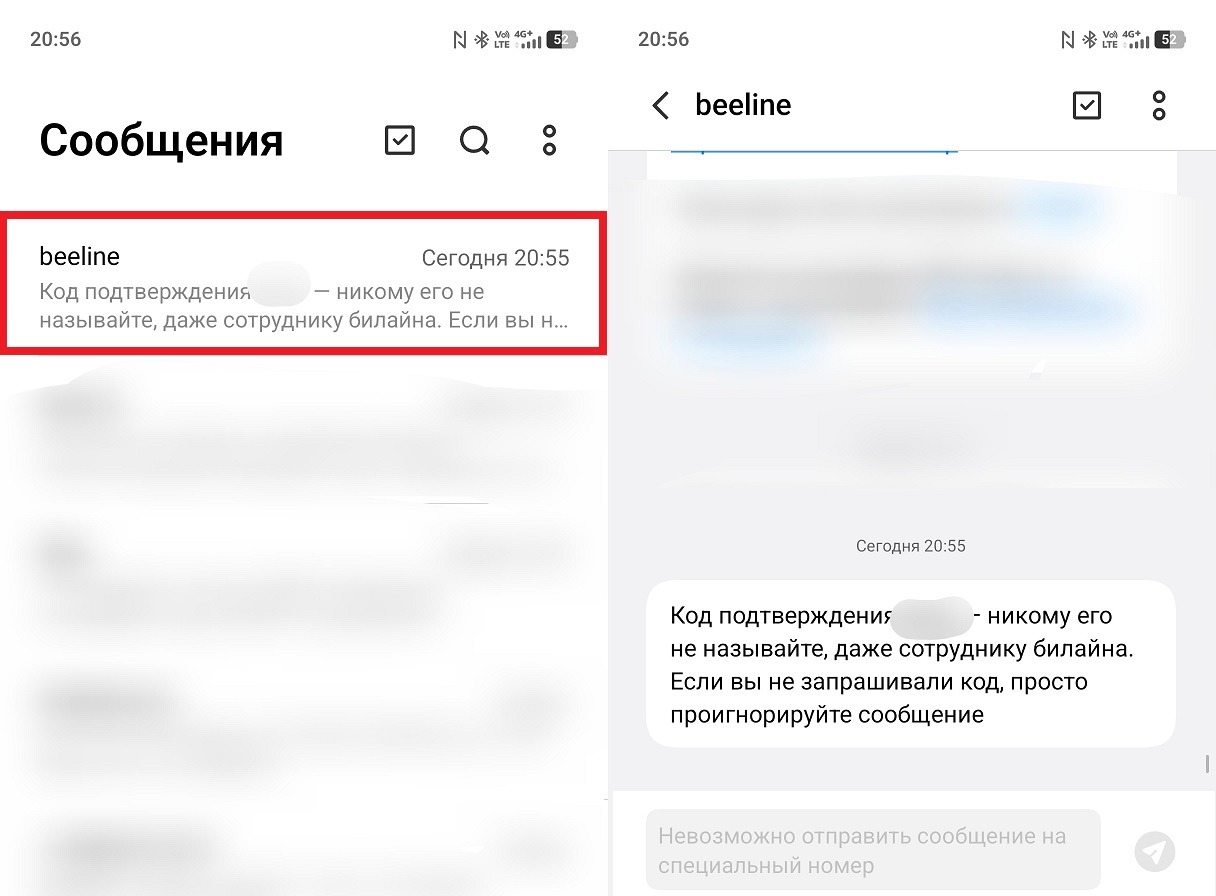Tap the select-messages checkmark icon in Сообщения header

(x=399, y=141)
